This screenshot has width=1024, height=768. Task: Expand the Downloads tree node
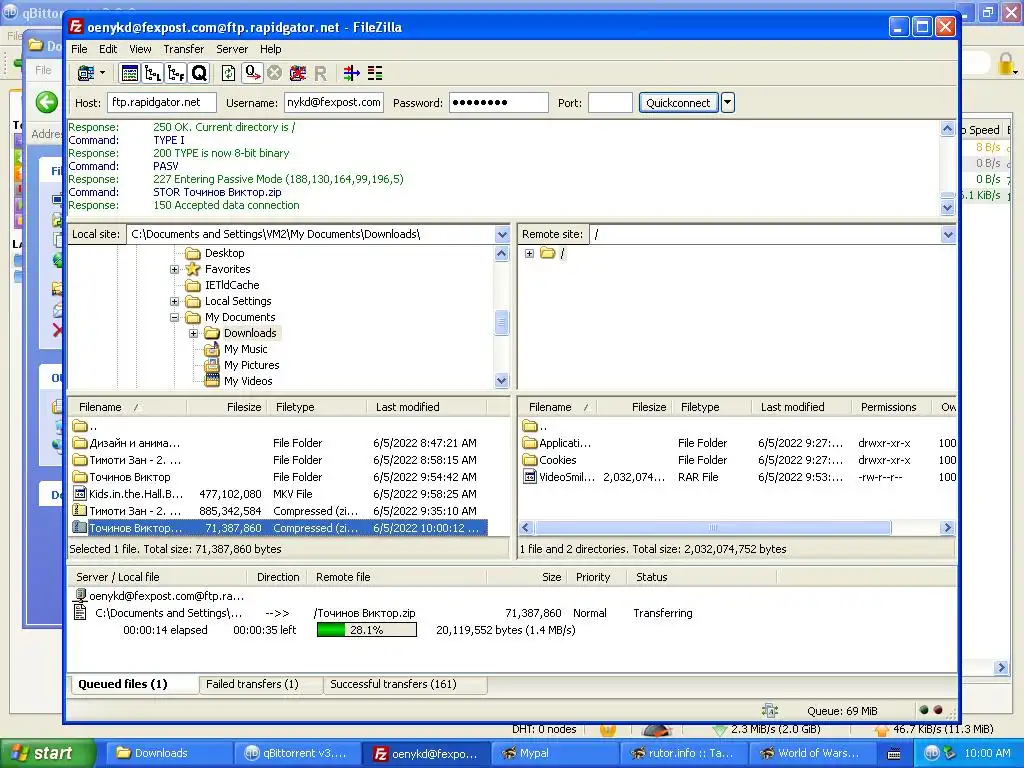point(193,334)
